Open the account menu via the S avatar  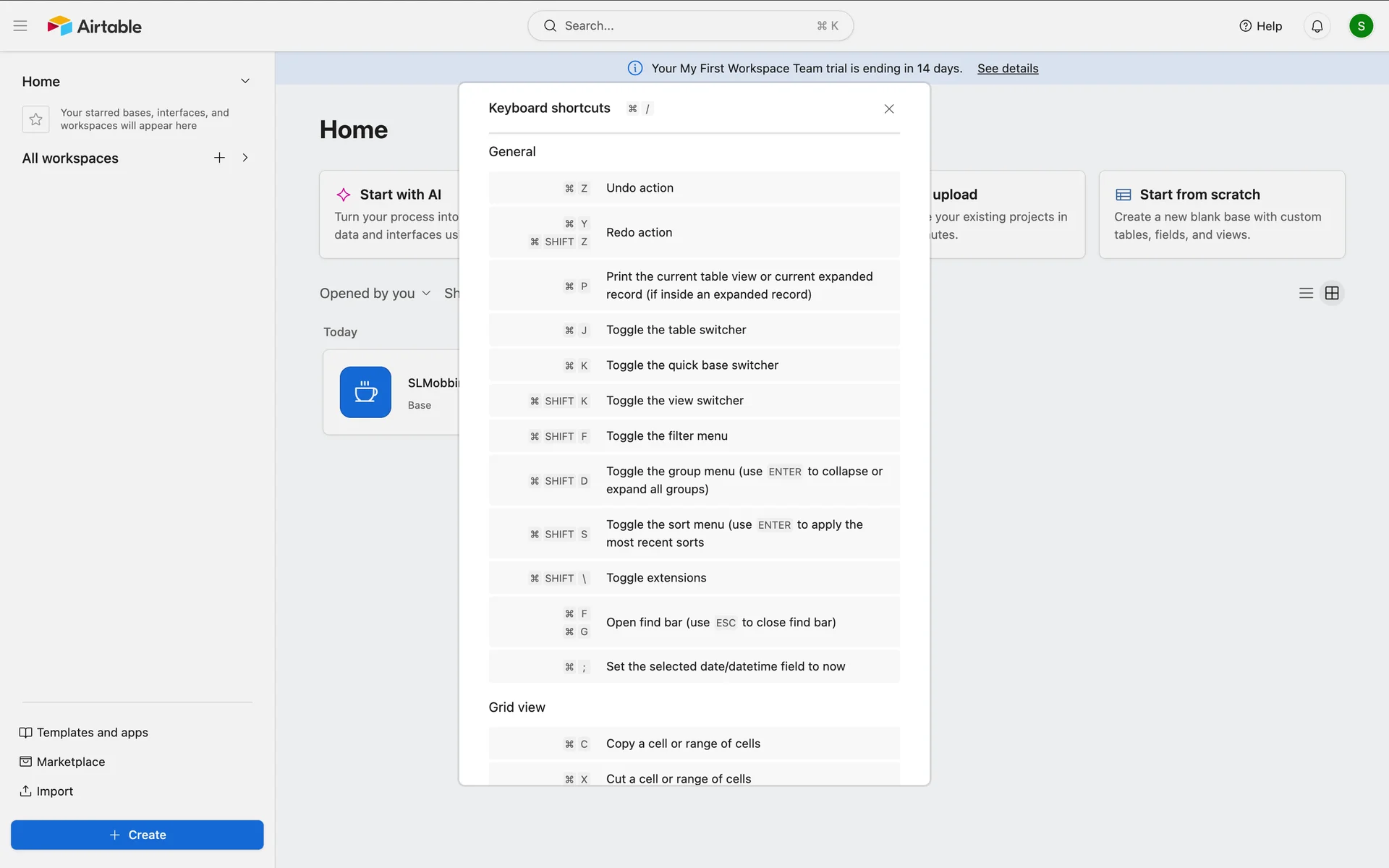(x=1360, y=26)
